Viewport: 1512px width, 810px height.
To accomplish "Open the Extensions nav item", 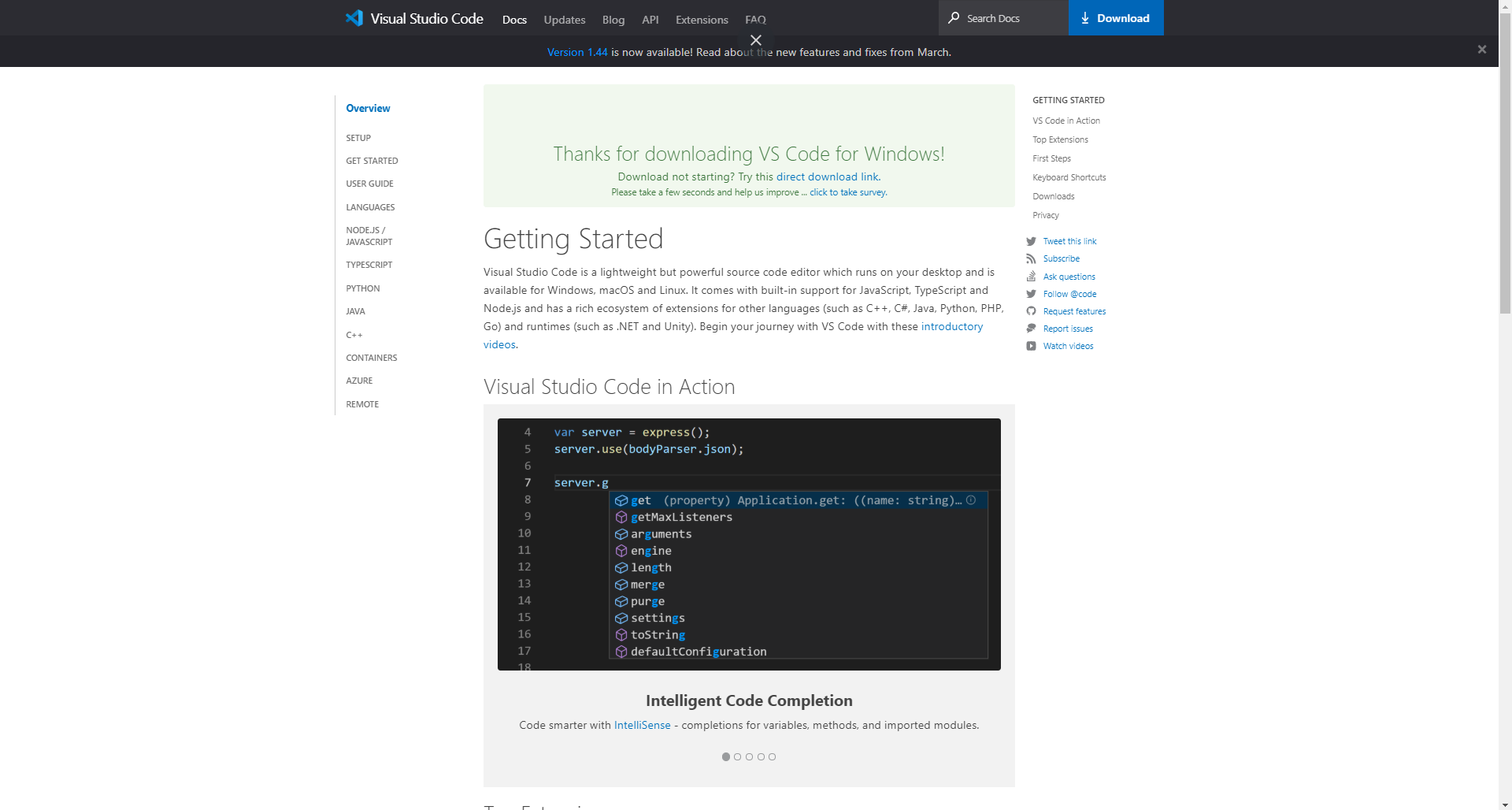I will (x=702, y=20).
